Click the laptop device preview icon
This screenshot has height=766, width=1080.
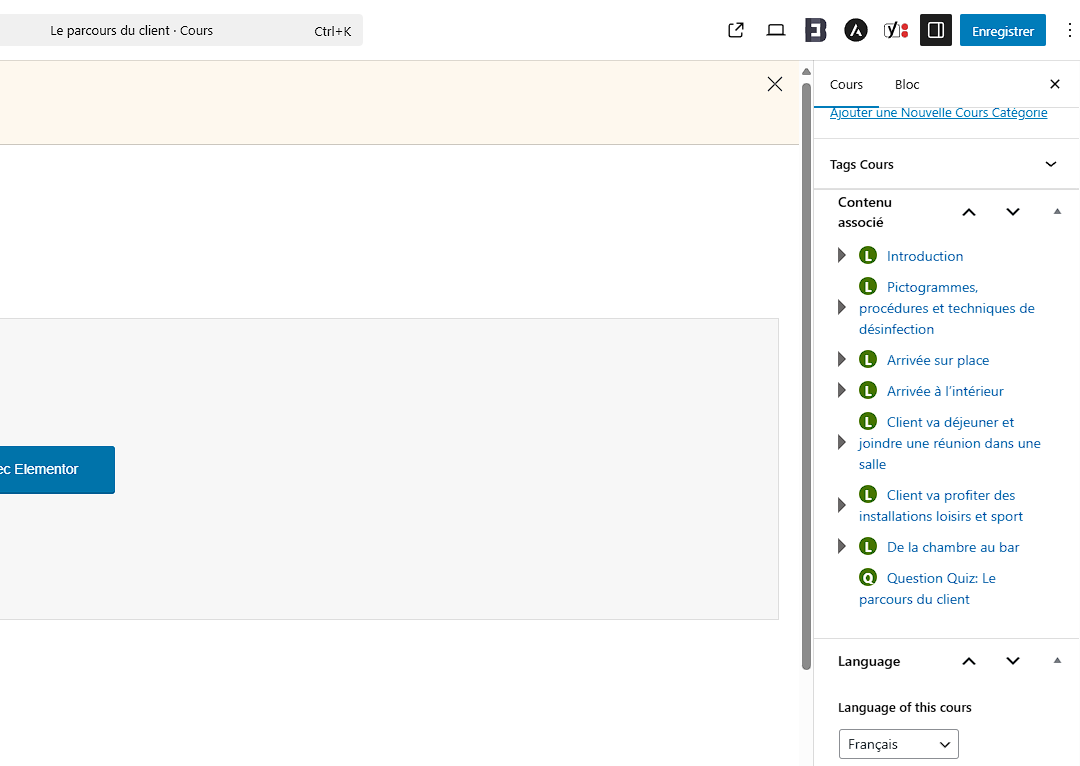point(776,30)
